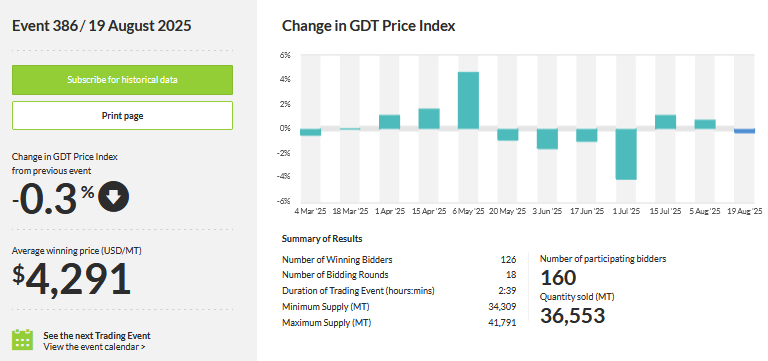
Task: Select the 1 Apr '25 chart bar
Action: point(389,122)
